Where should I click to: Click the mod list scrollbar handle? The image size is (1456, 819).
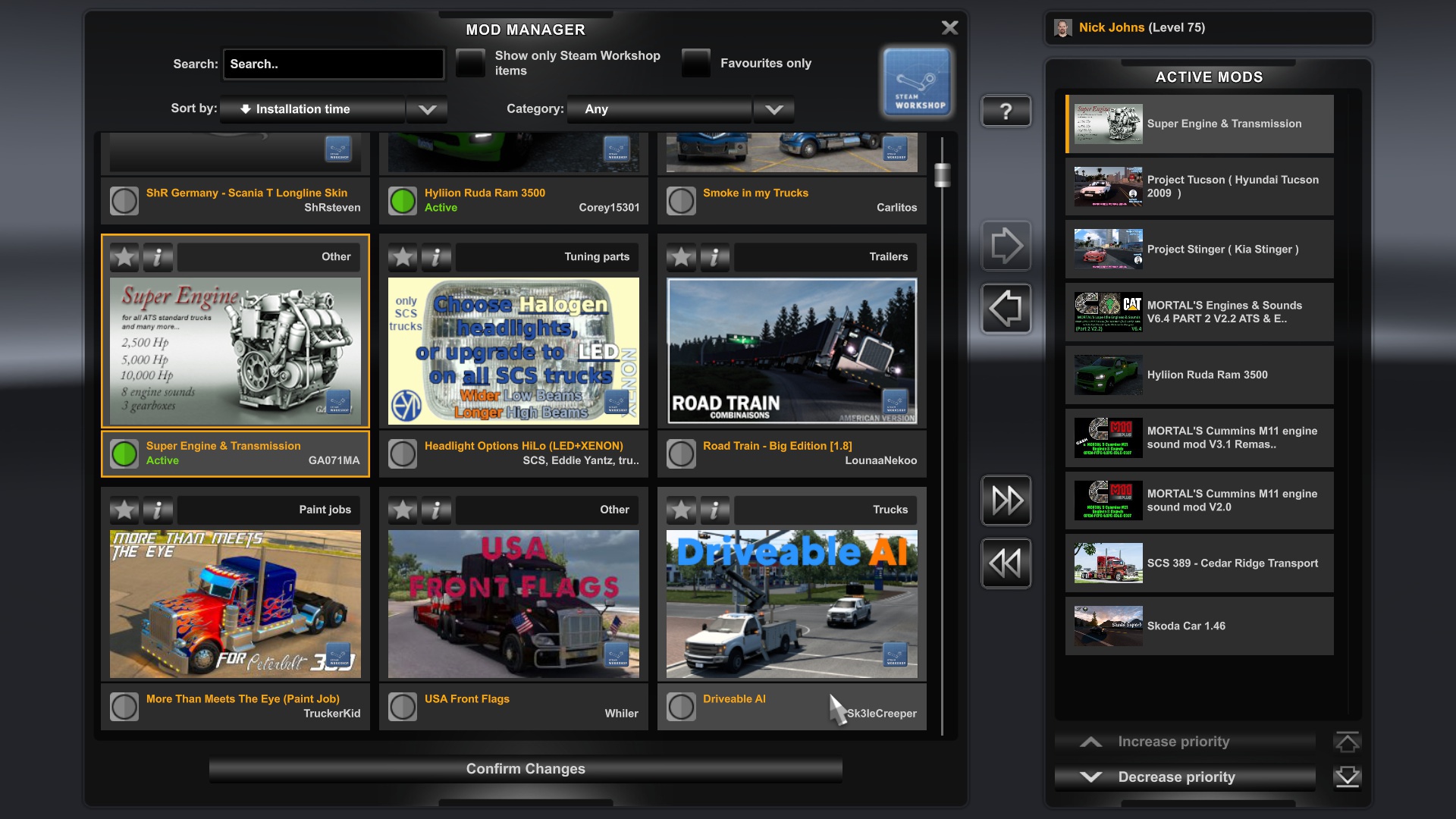942,175
